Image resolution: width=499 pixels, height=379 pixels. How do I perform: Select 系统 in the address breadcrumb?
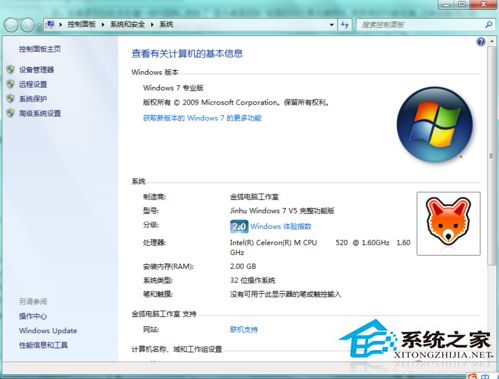pos(166,24)
